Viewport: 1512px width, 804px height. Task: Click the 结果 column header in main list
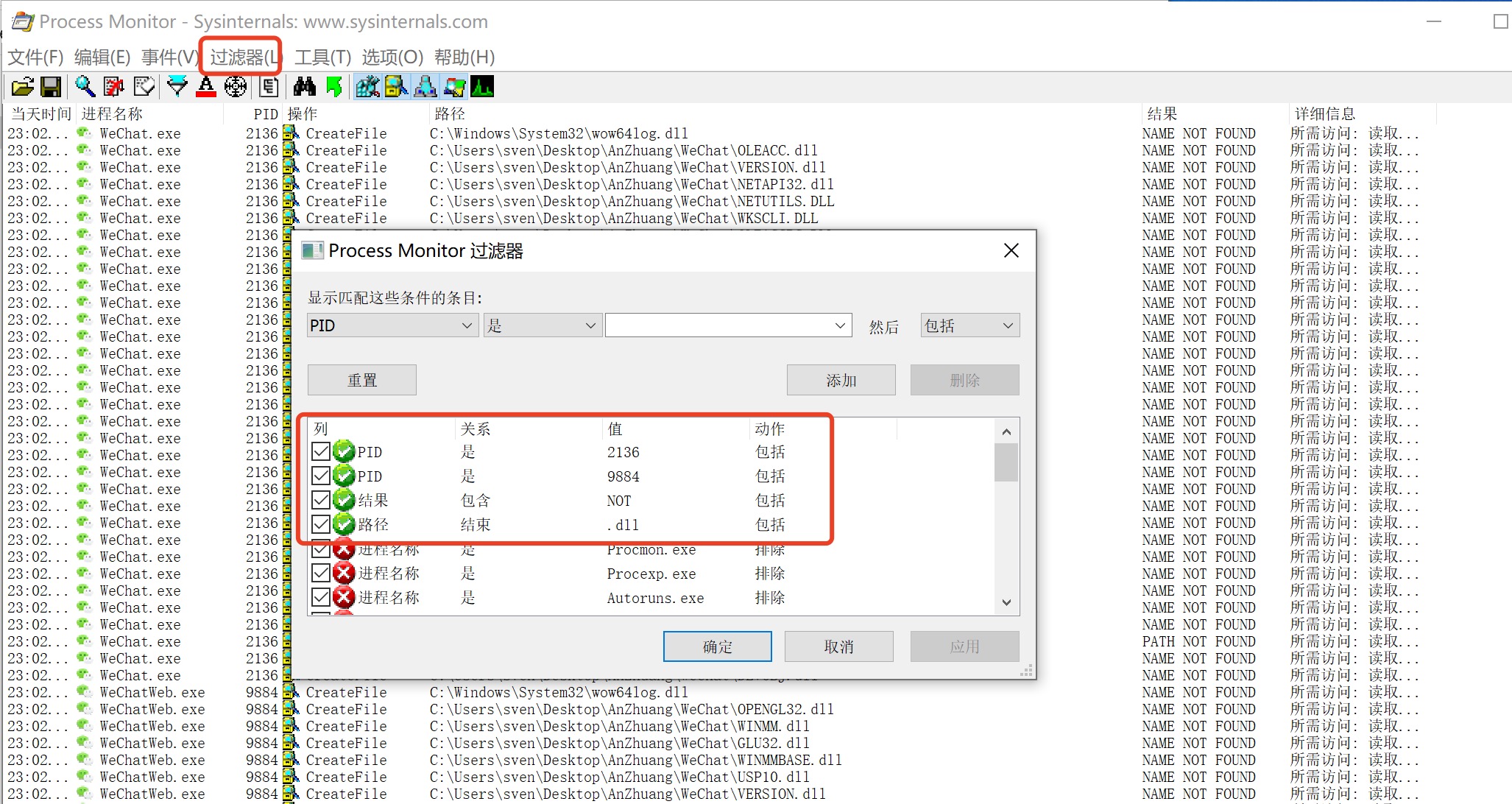(x=1215, y=113)
